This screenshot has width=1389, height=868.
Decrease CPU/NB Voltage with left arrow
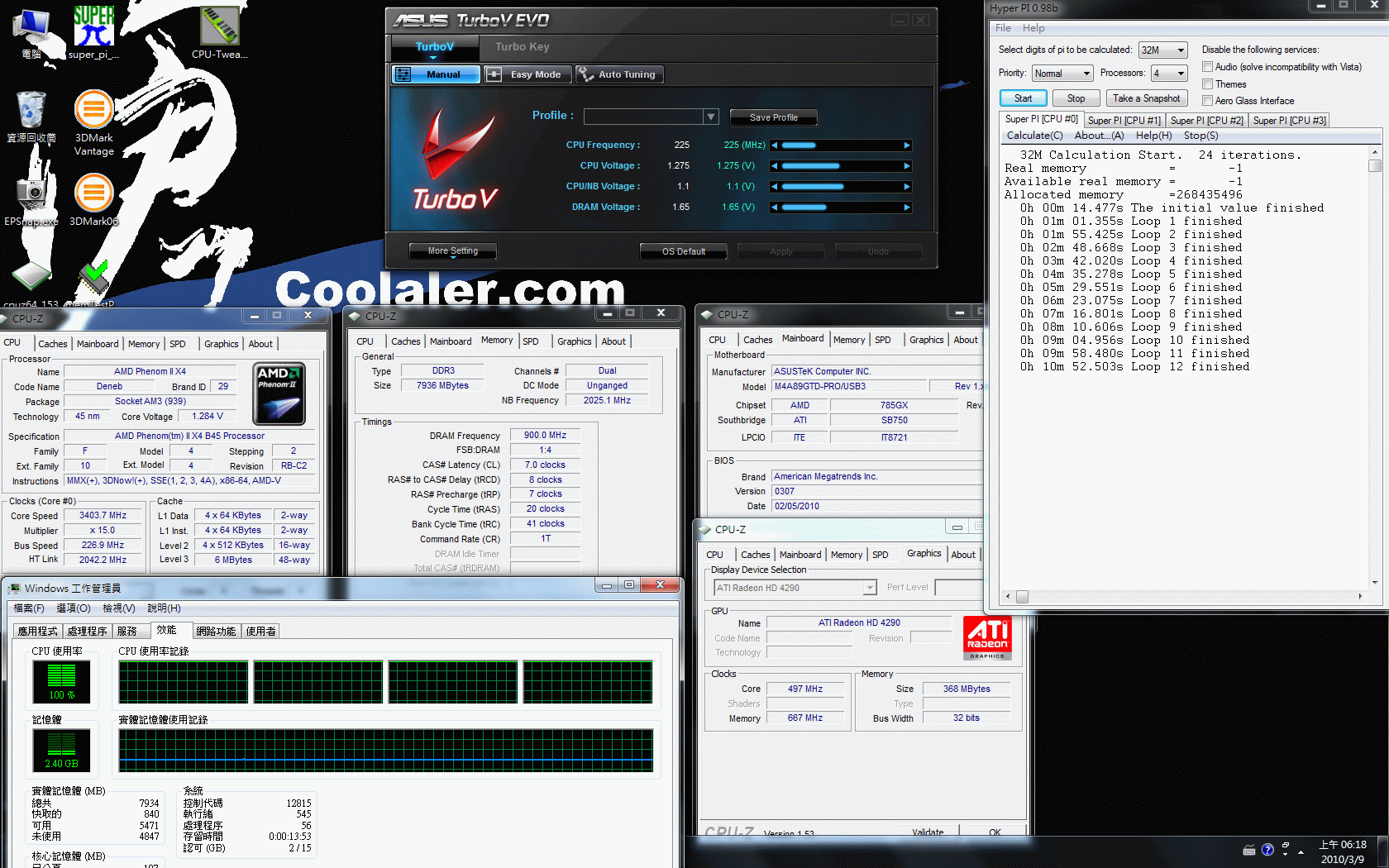(775, 187)
